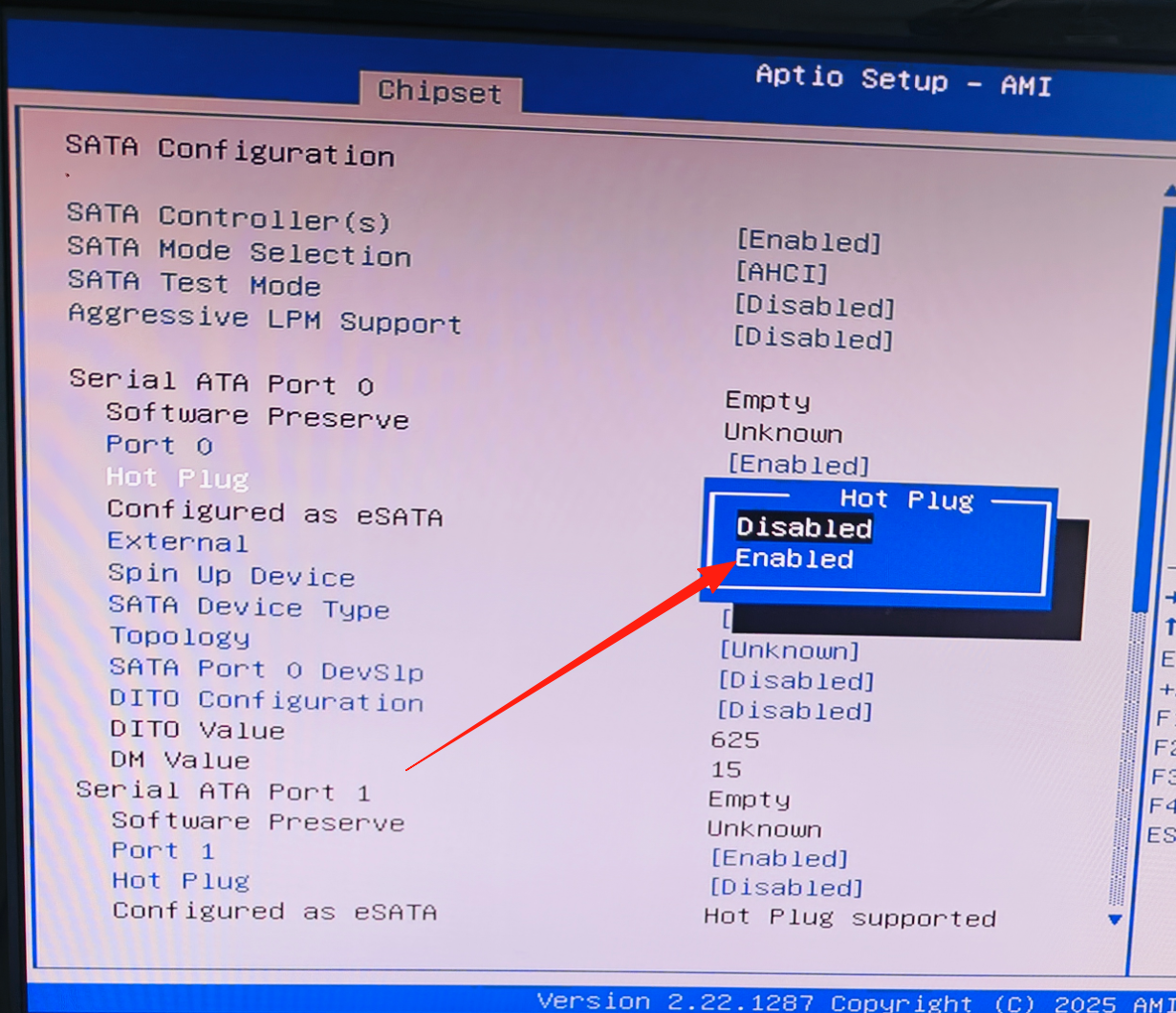Click the DM Value label
Viewport: 1176px width, 1013px height.
point(181,760)
